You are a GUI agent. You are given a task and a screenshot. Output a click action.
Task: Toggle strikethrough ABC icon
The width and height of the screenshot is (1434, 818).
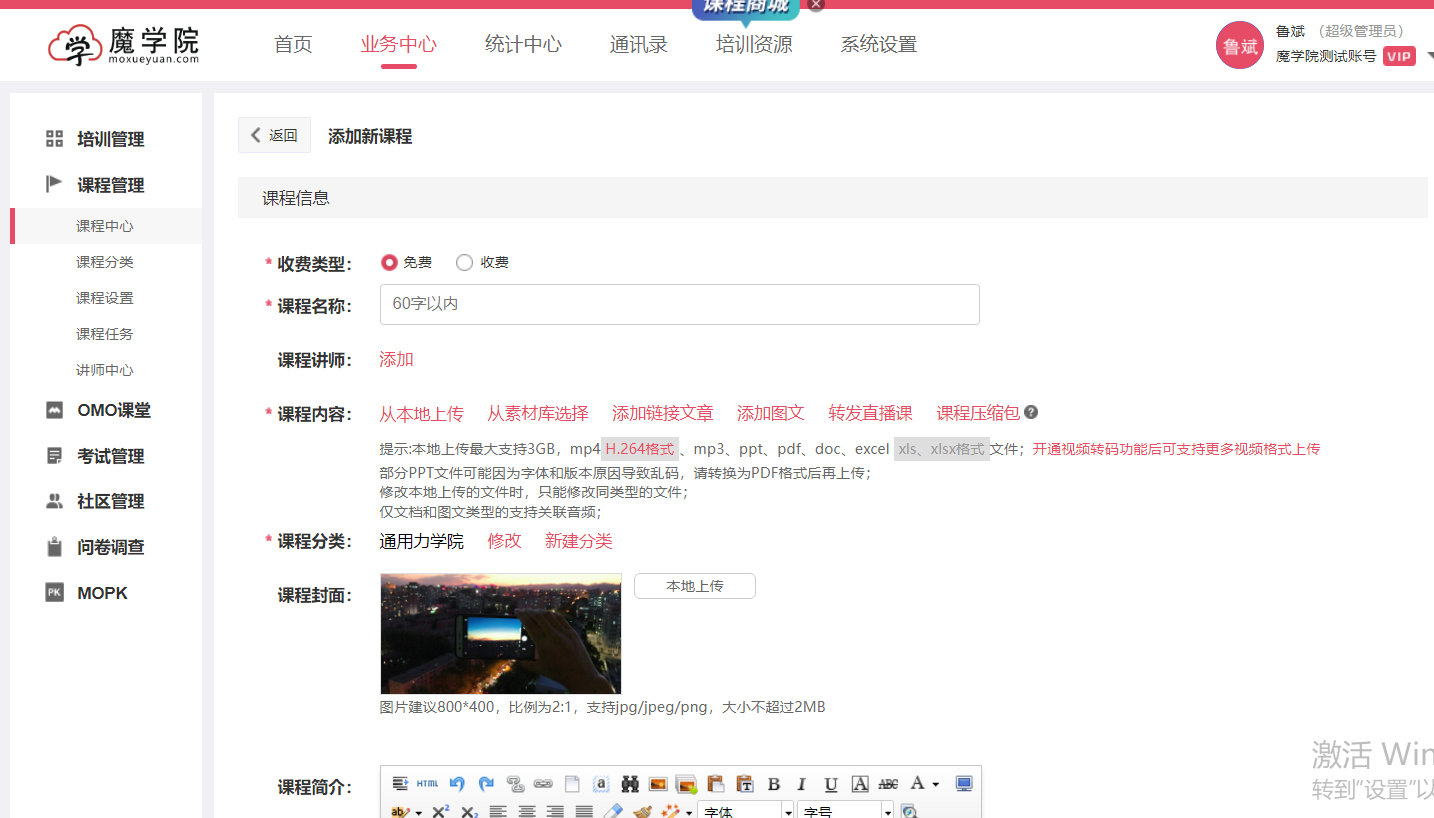click(888, 784)
